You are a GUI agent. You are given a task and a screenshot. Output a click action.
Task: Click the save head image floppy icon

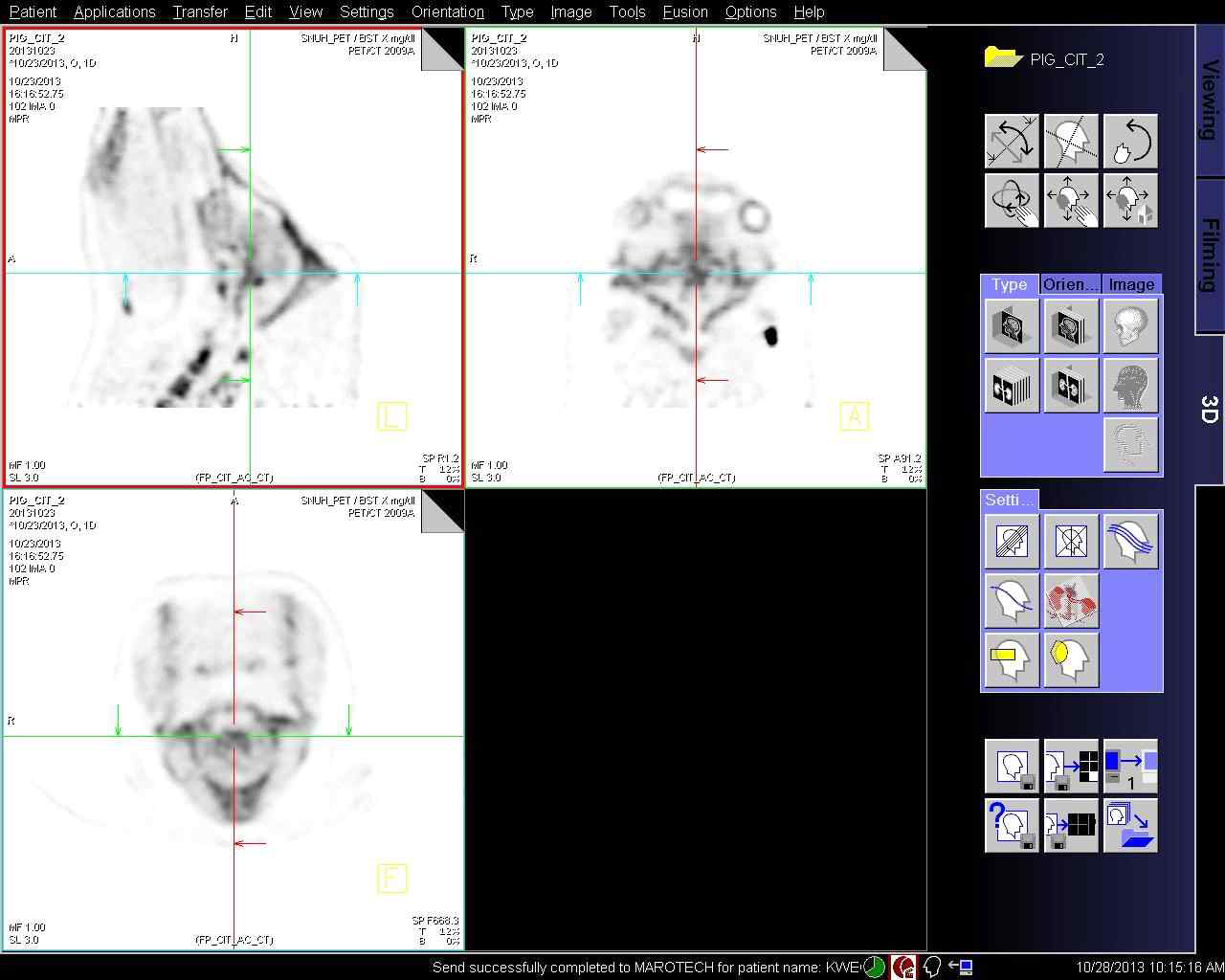click(x=1012, y=767)
